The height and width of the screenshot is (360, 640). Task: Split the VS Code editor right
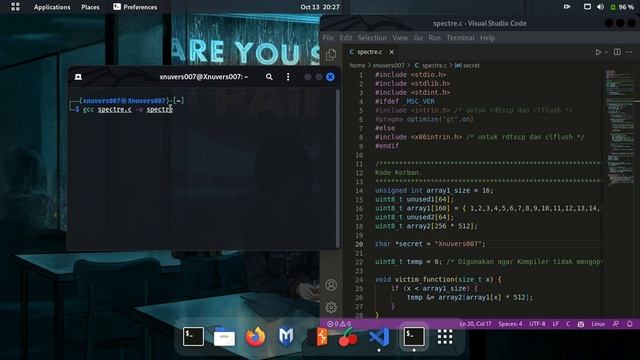pos(617,52)
